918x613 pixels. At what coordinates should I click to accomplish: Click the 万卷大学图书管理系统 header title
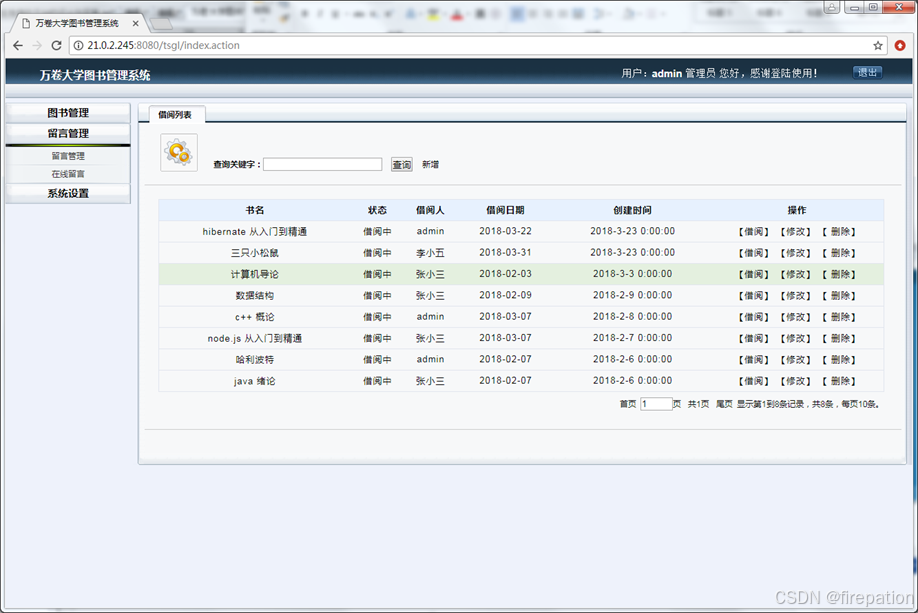(x=95, y=75)
